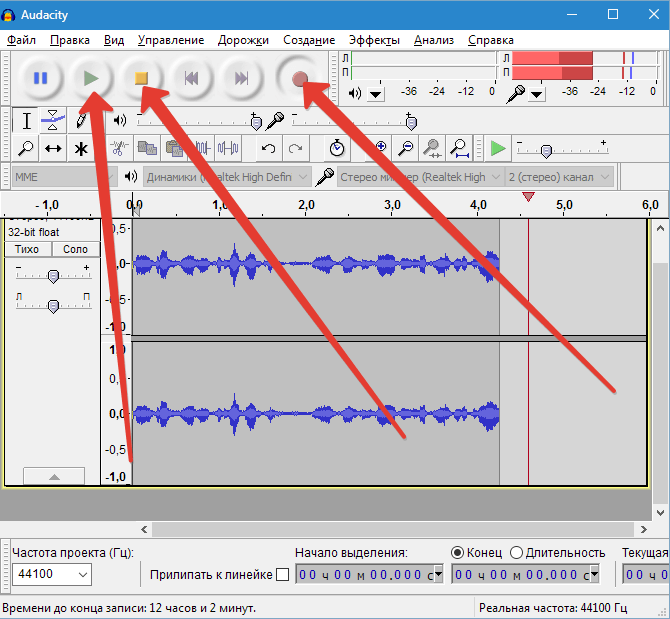Click the Cut scissors icon
The width and height of the screenshot is (670, 619).
click(x=119, y=149)
